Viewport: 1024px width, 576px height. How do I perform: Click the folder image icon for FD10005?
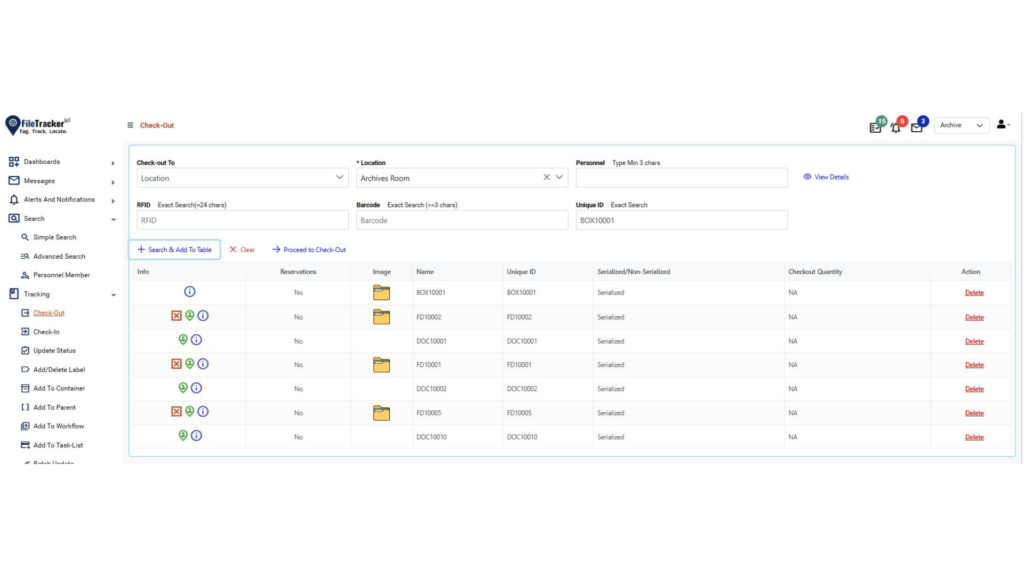pos(381,412)
